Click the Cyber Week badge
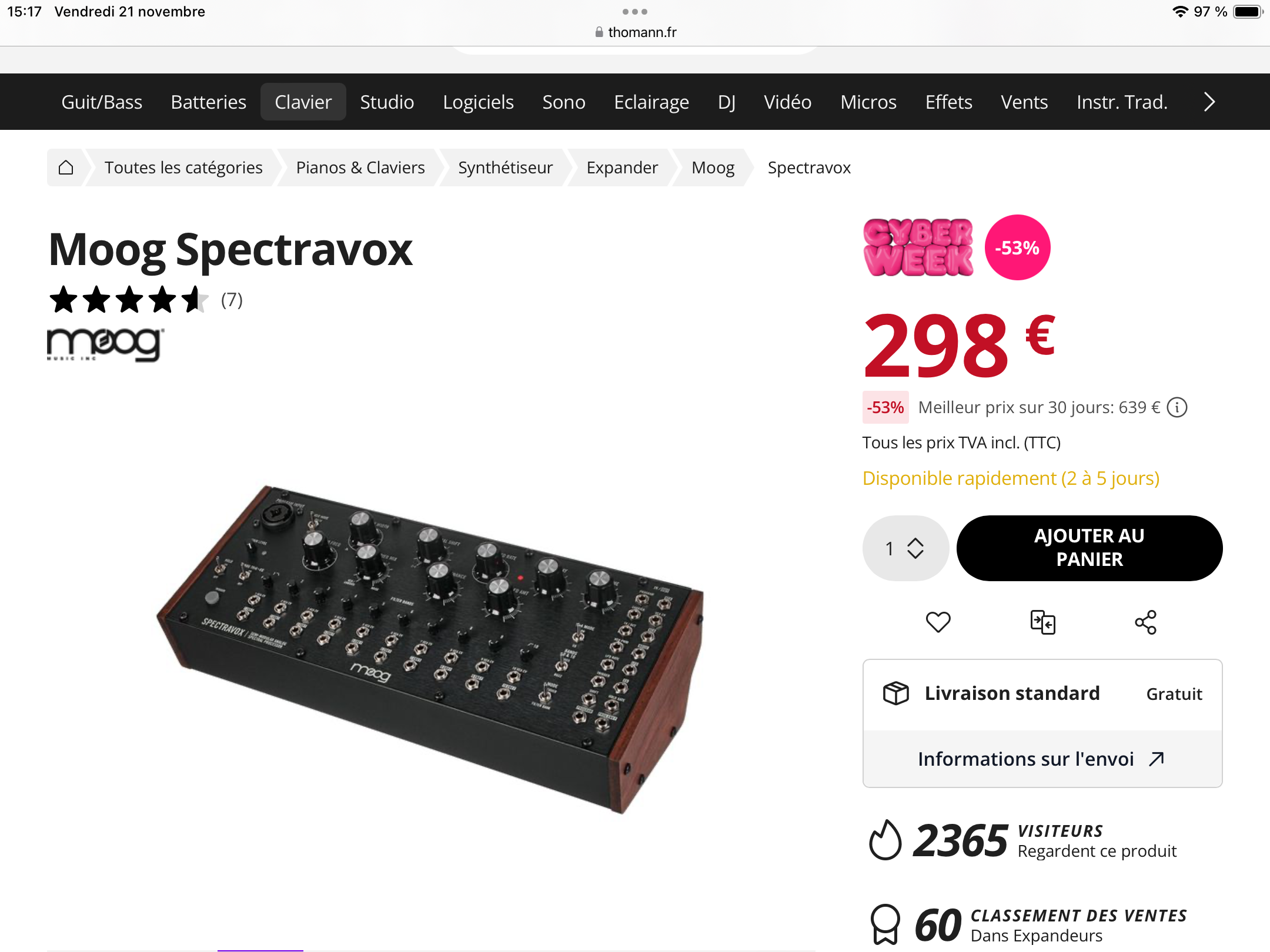 [x=918, y=247]
